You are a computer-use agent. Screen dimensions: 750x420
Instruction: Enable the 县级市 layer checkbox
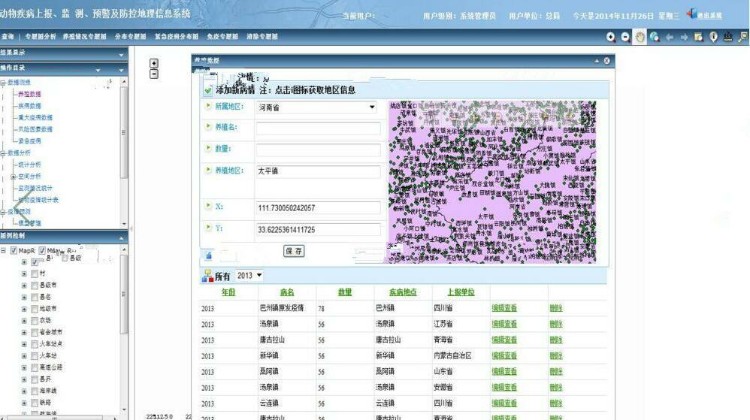pos(34,286)
